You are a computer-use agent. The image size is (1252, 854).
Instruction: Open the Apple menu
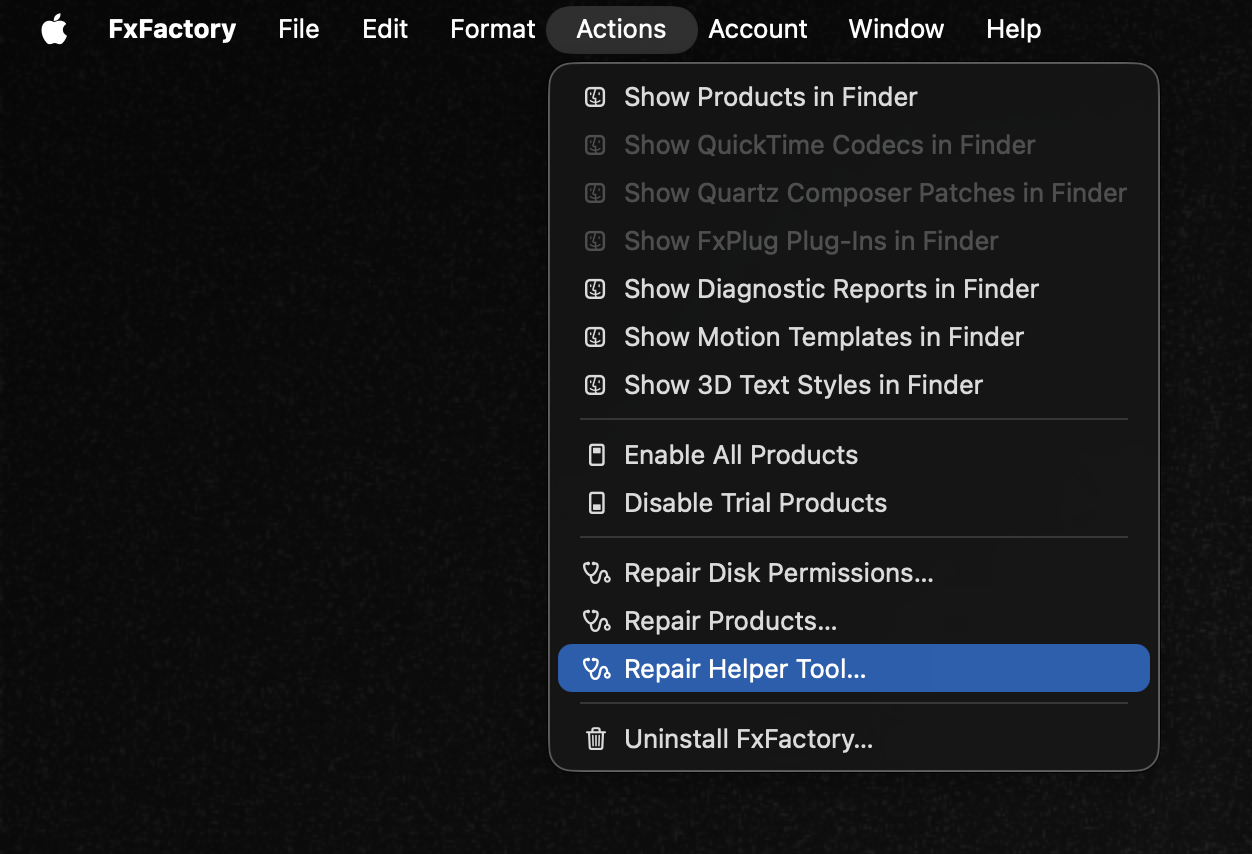pyautogui.click(x=55, y=29)
